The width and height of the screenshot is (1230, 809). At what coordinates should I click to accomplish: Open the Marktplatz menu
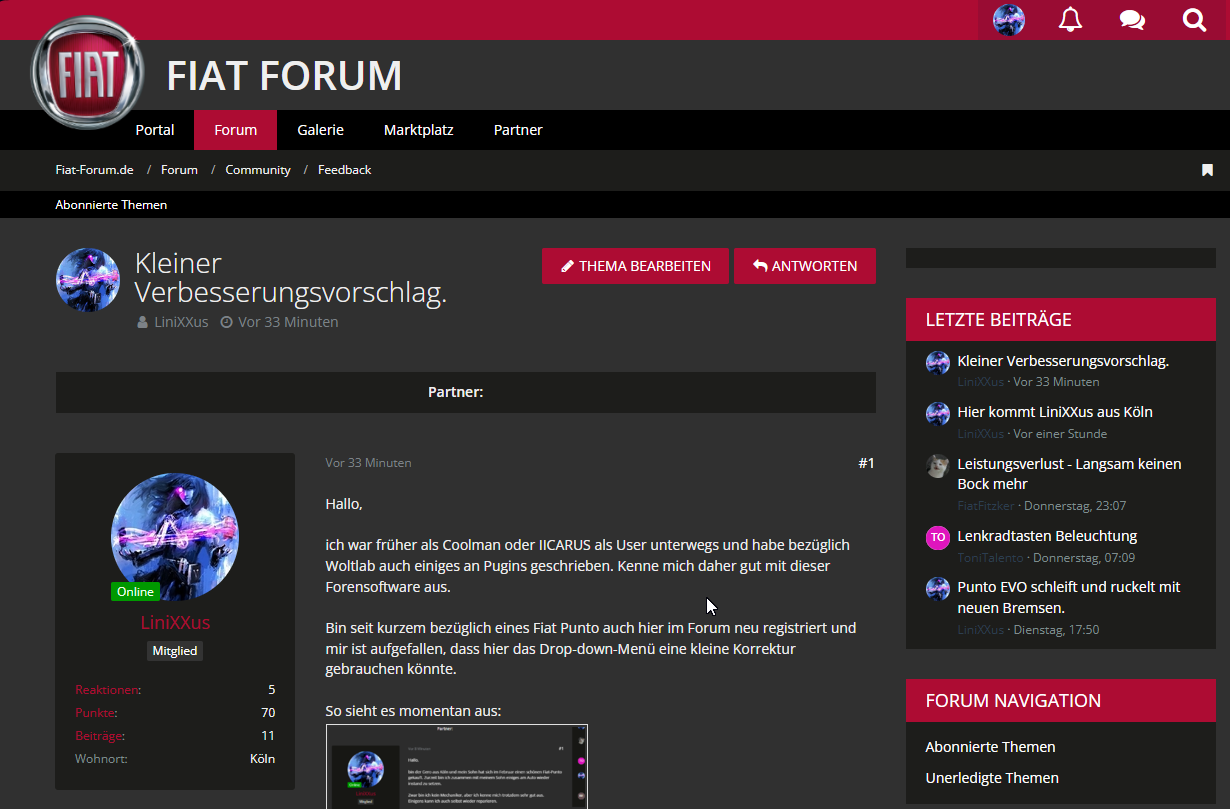[x=418, y=130]
